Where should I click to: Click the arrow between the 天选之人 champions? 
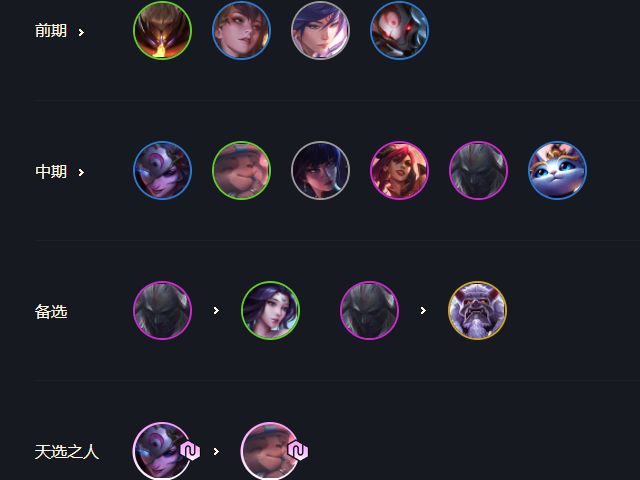[x=216, y=451]
